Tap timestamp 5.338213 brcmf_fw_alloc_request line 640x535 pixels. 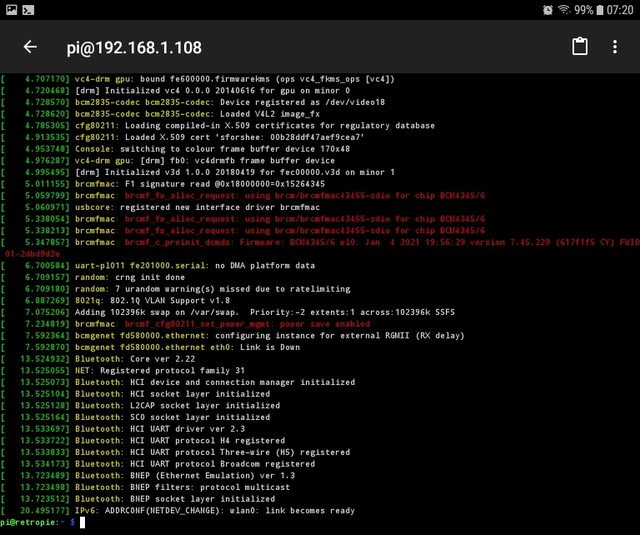243,231
